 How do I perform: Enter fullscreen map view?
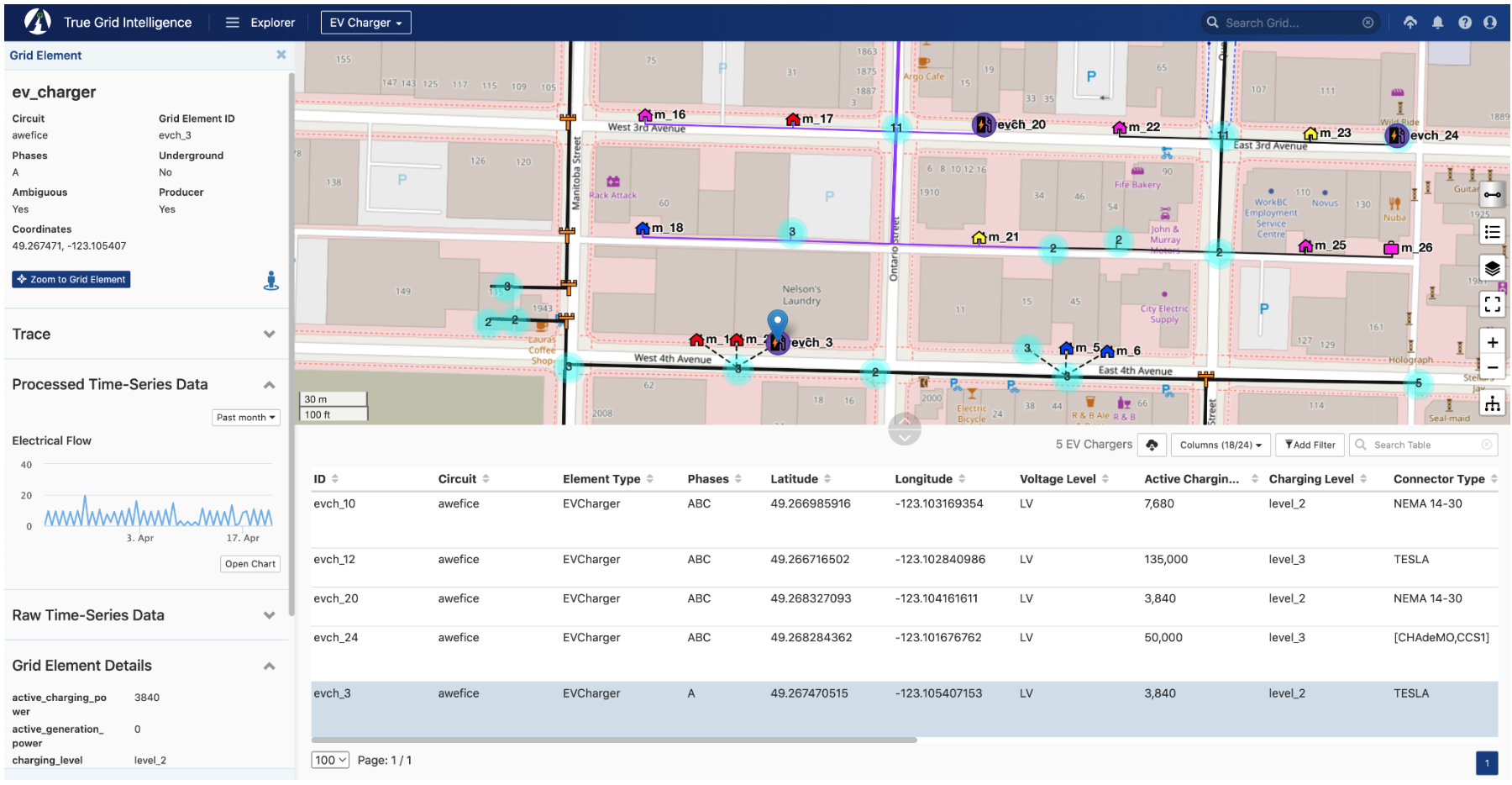(1492, 305)
